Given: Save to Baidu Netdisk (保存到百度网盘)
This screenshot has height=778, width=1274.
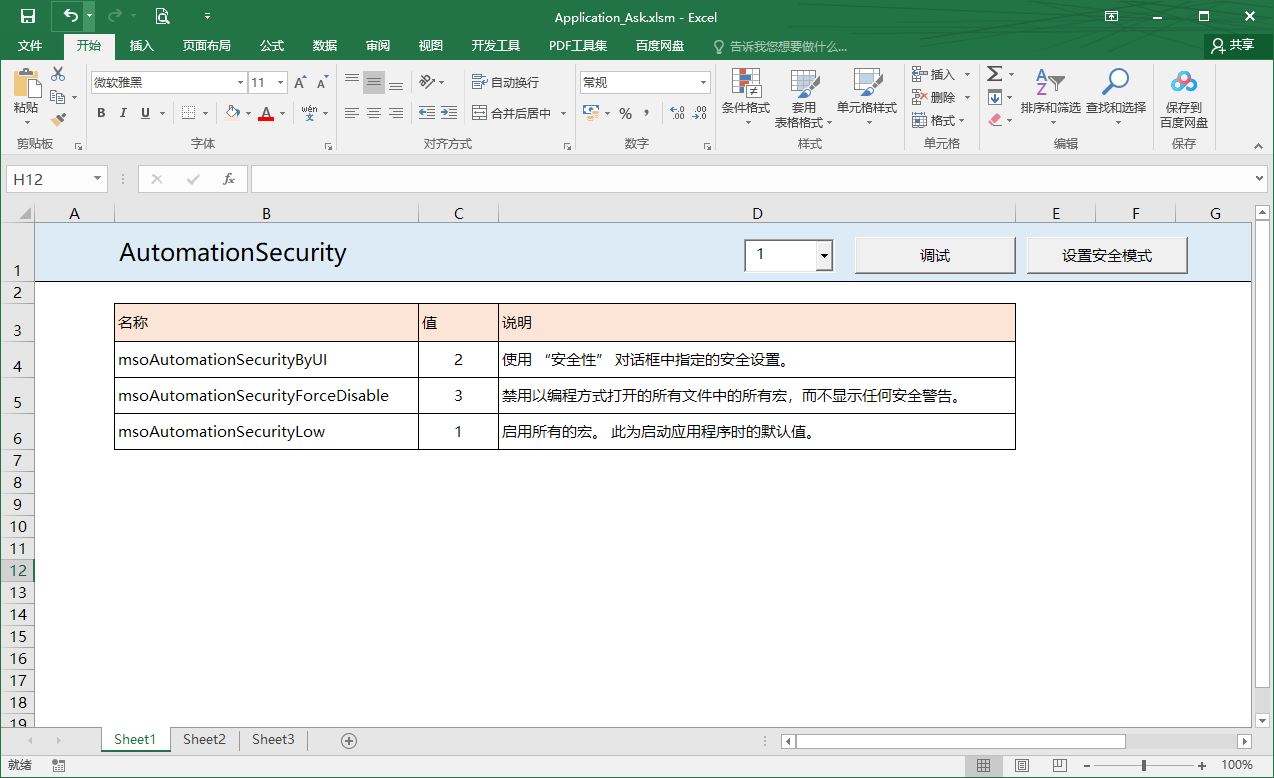Looking at the screenshot, I should click(x=1184, y=98).
